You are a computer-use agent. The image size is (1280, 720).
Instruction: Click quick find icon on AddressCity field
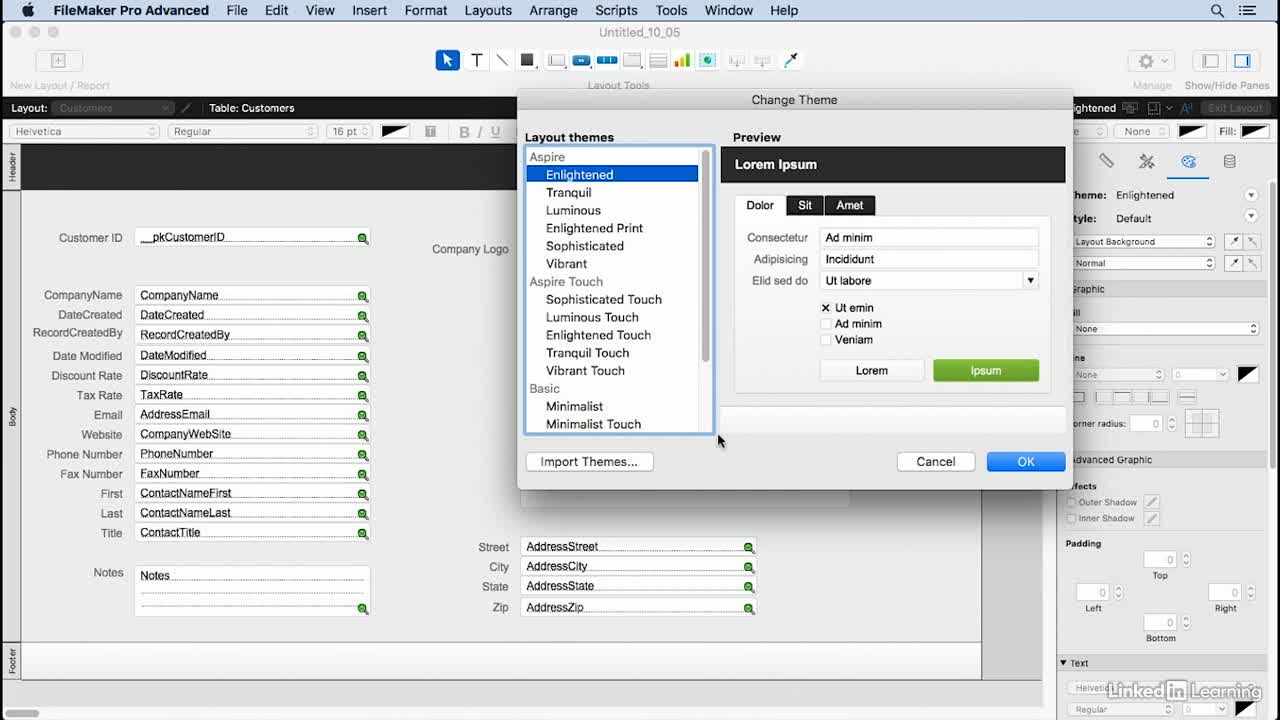pos(748,568)
